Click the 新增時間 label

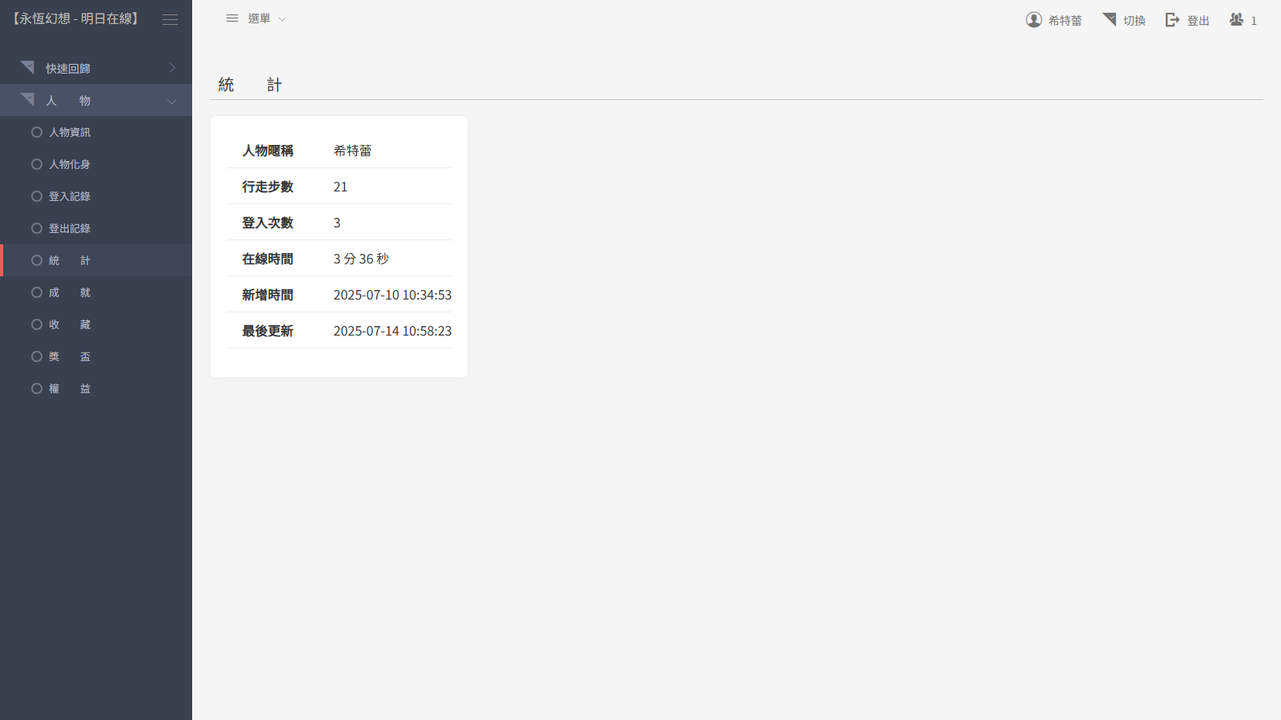pos(267,294)
